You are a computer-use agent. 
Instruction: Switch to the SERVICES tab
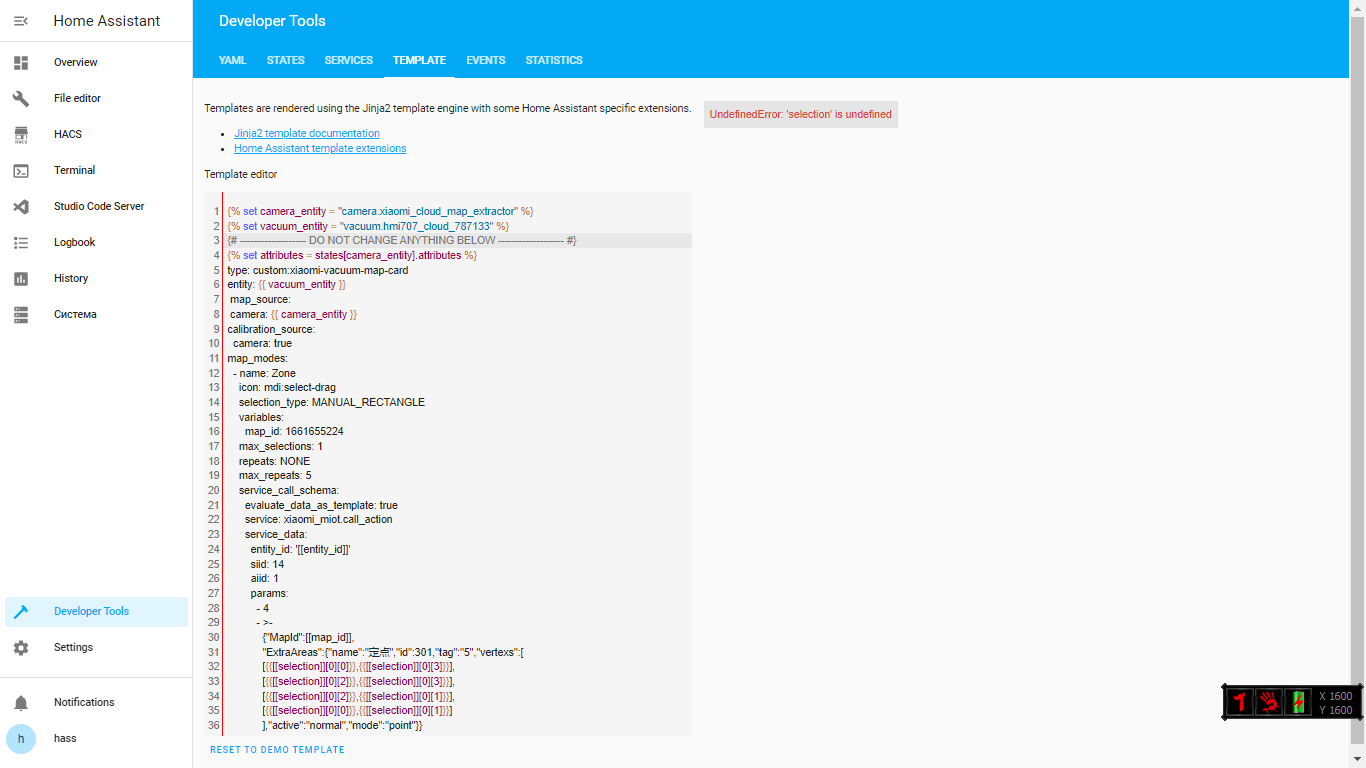[348, 60]
